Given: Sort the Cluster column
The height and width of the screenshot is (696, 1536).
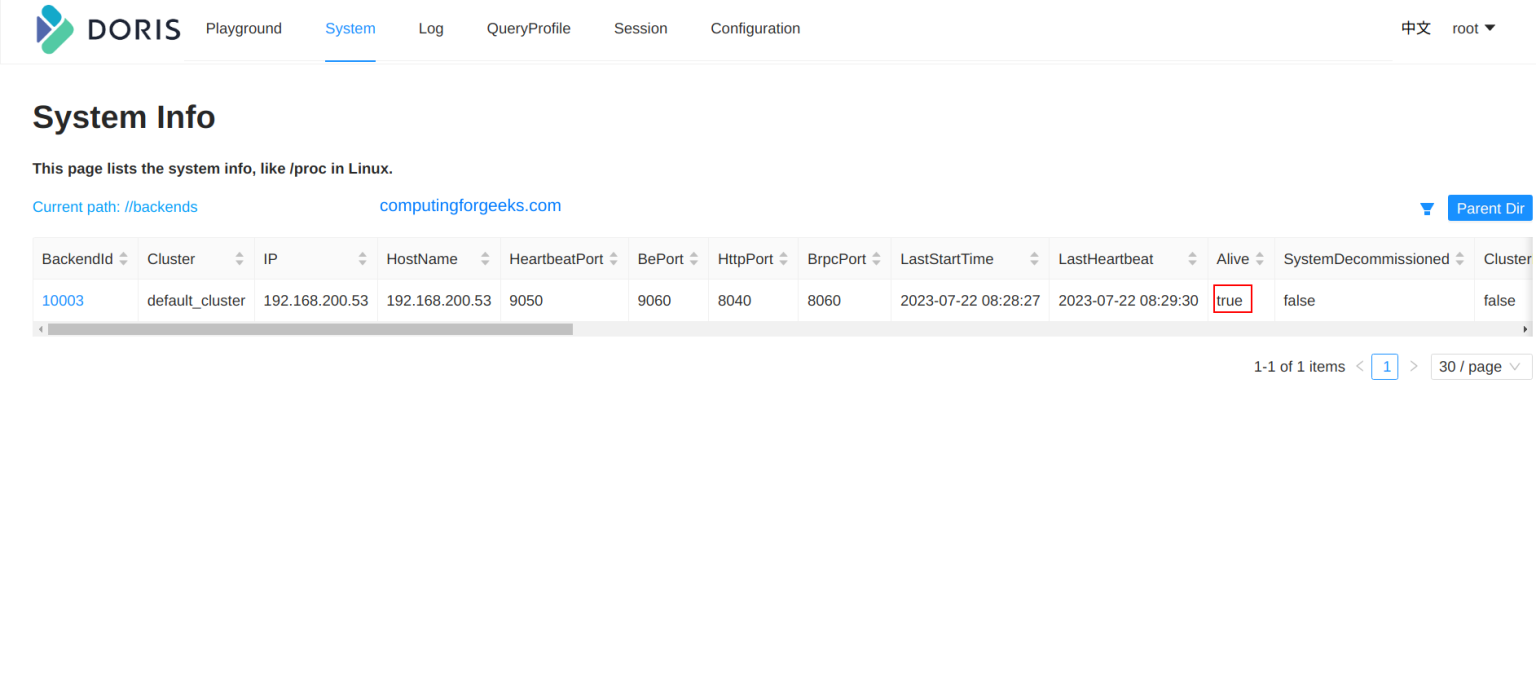Looking at the screenshot, I should point(242,258).
